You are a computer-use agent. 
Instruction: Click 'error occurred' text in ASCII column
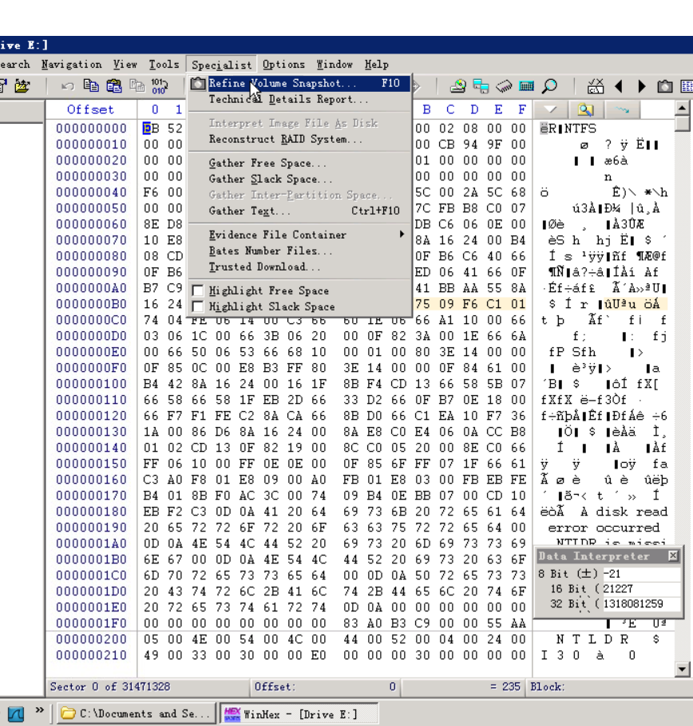604,528
